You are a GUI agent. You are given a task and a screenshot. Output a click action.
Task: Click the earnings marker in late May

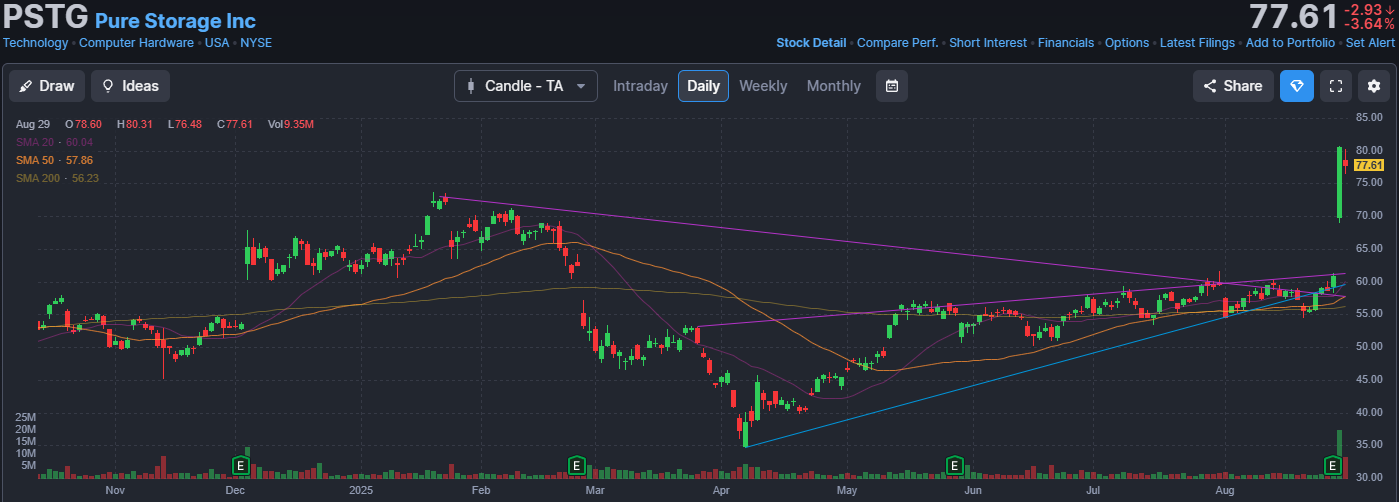[x=955, y=465]
